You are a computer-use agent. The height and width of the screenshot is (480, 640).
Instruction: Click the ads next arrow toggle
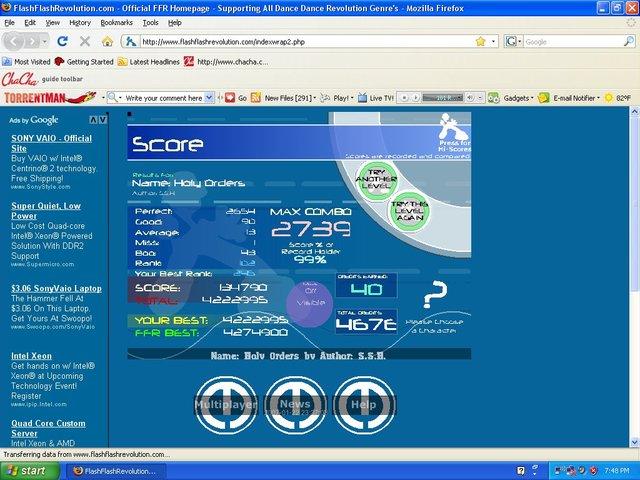(x=103, y=120)
